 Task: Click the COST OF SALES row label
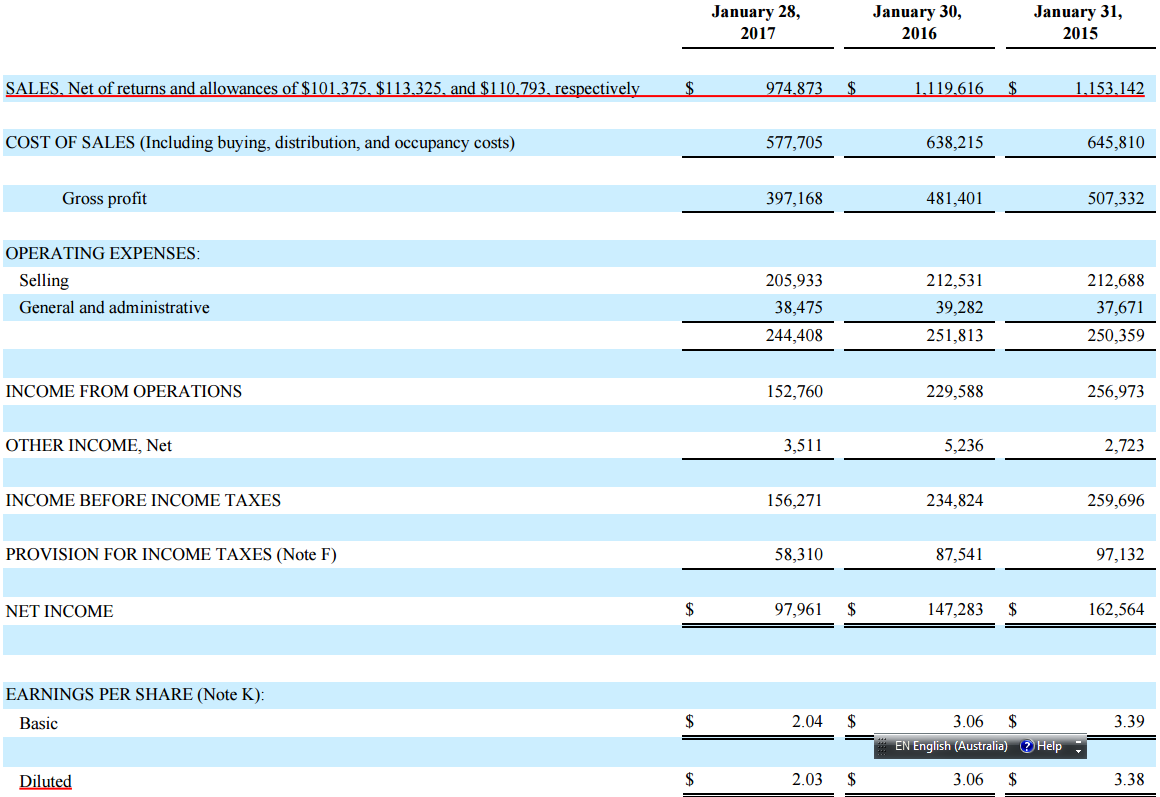pos(260,142)
